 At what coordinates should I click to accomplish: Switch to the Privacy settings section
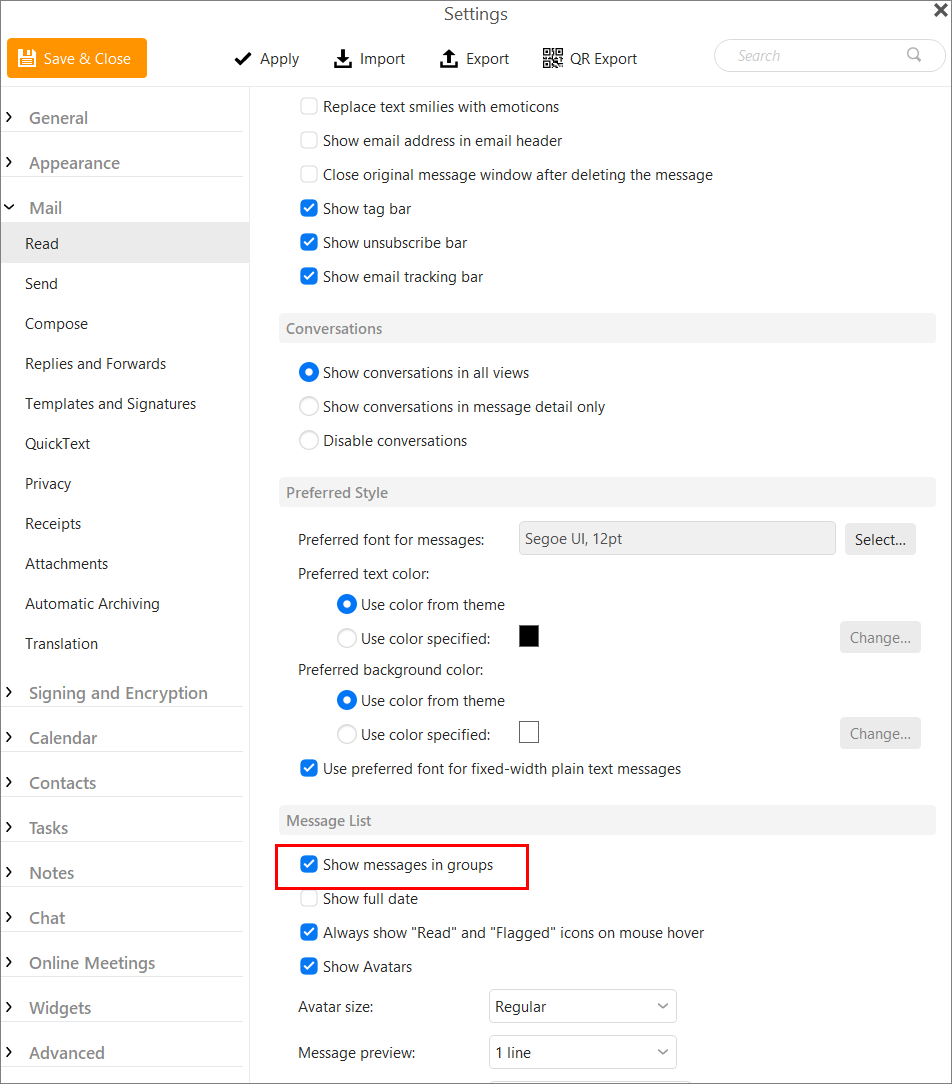[x=47, y=483]
